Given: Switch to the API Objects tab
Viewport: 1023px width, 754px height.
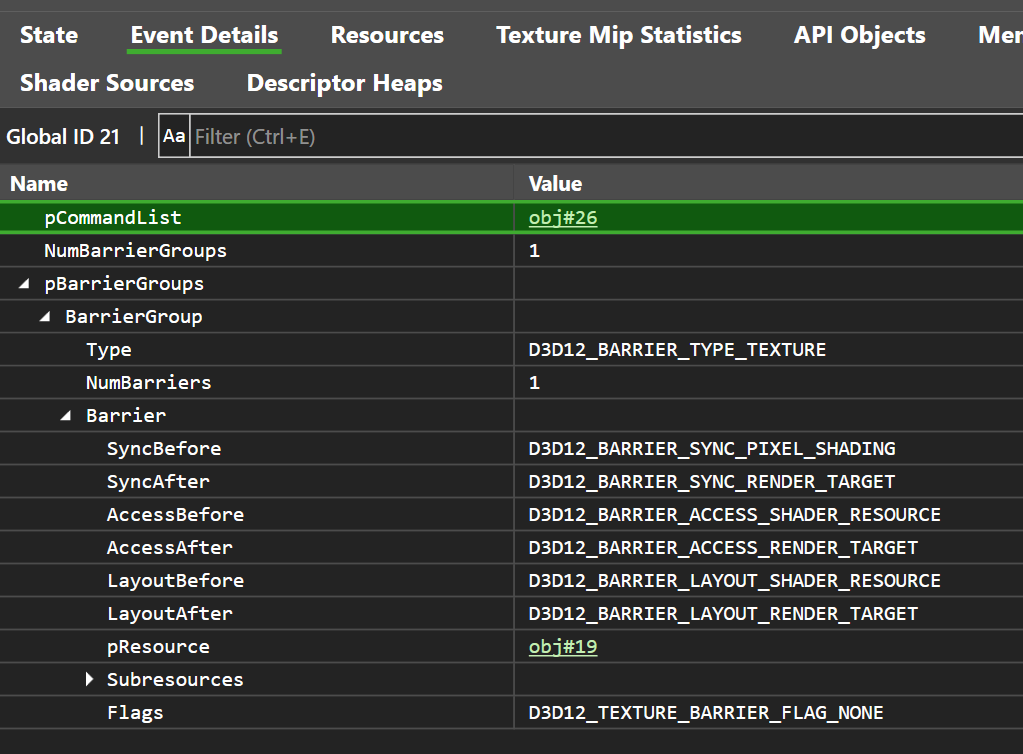Looking at the screenshot, I should [859, 35].
